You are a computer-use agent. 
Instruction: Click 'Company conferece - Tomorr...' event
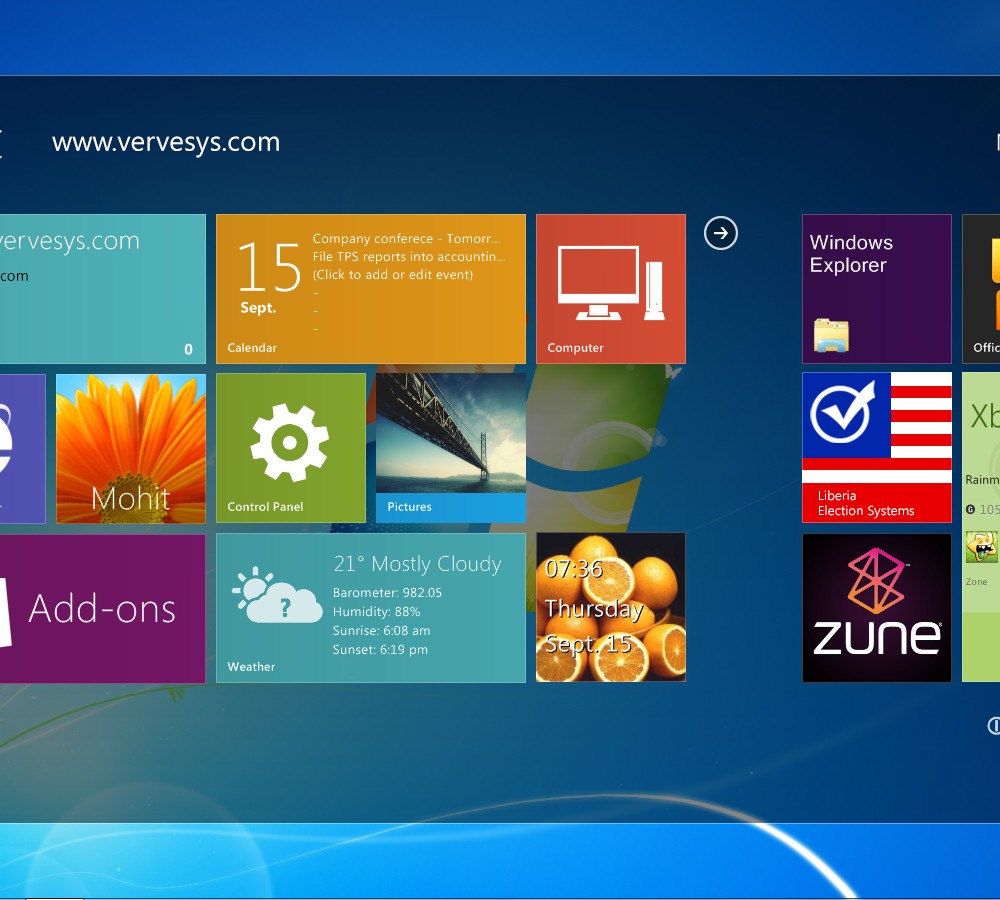pos(406,239)
